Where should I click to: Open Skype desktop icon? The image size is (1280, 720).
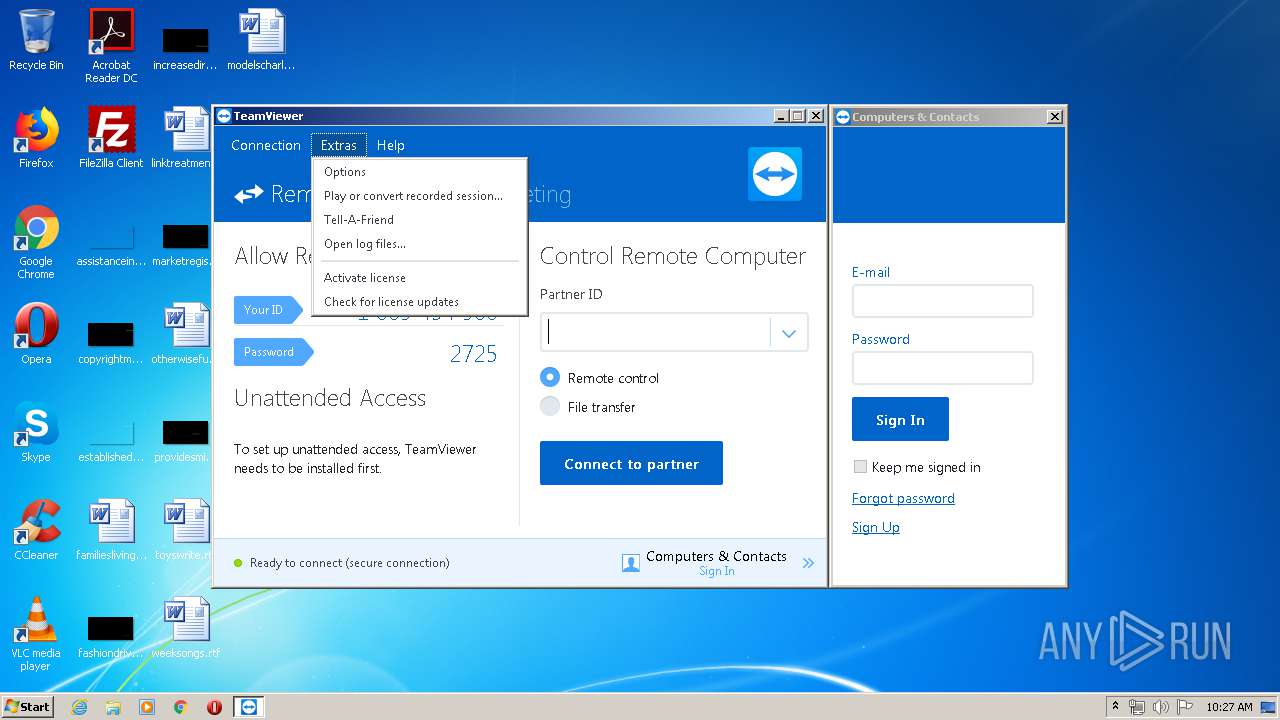(x=36, y=431)
